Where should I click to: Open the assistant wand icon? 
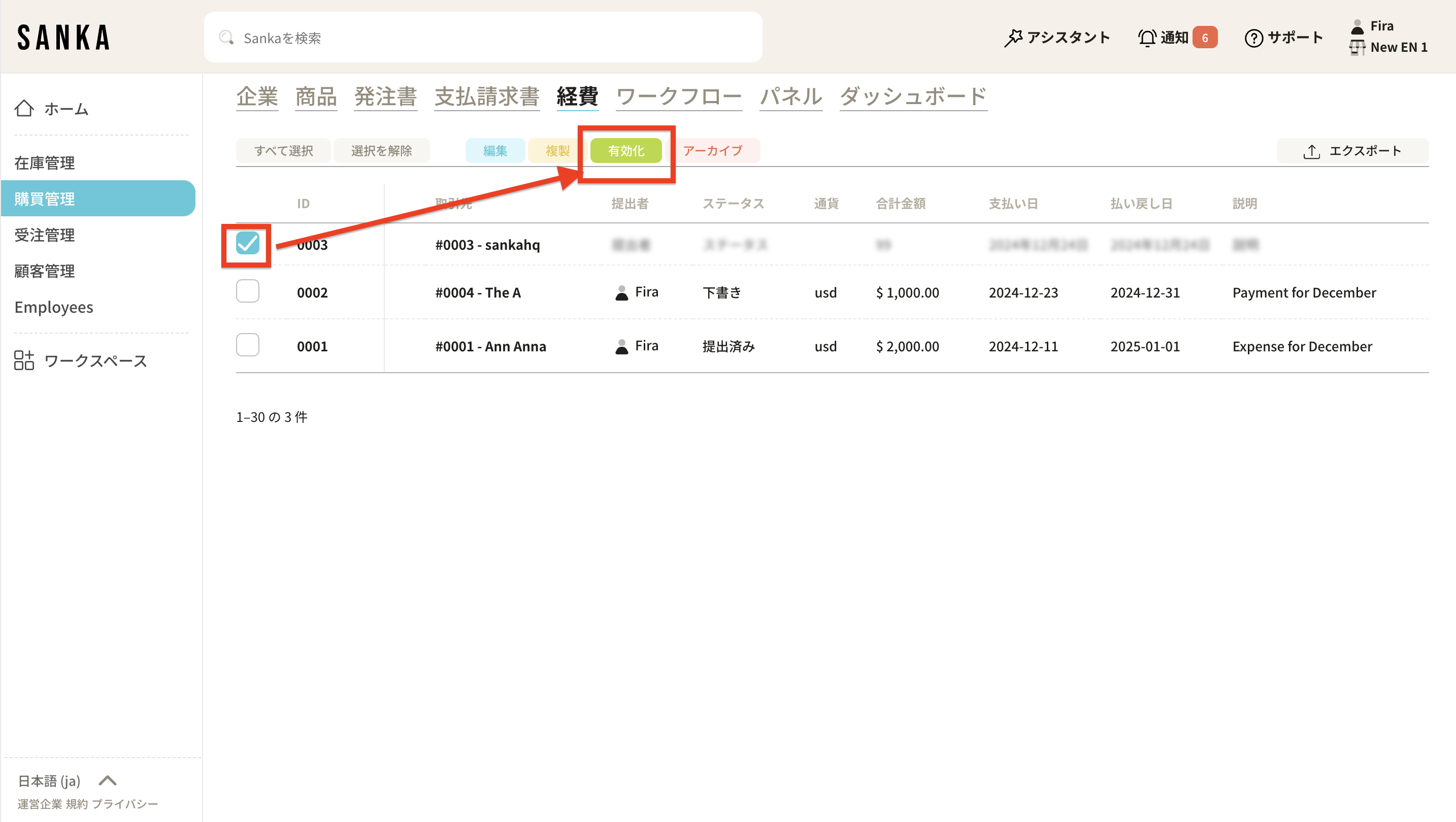pos(1013,38)
